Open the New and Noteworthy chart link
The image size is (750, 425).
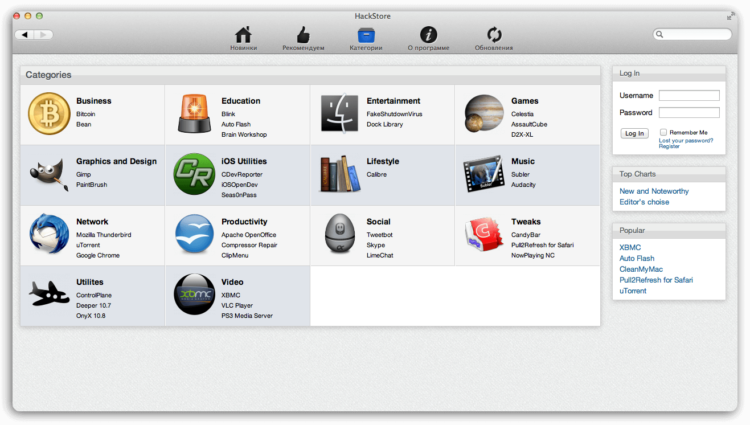click(654, 191)
